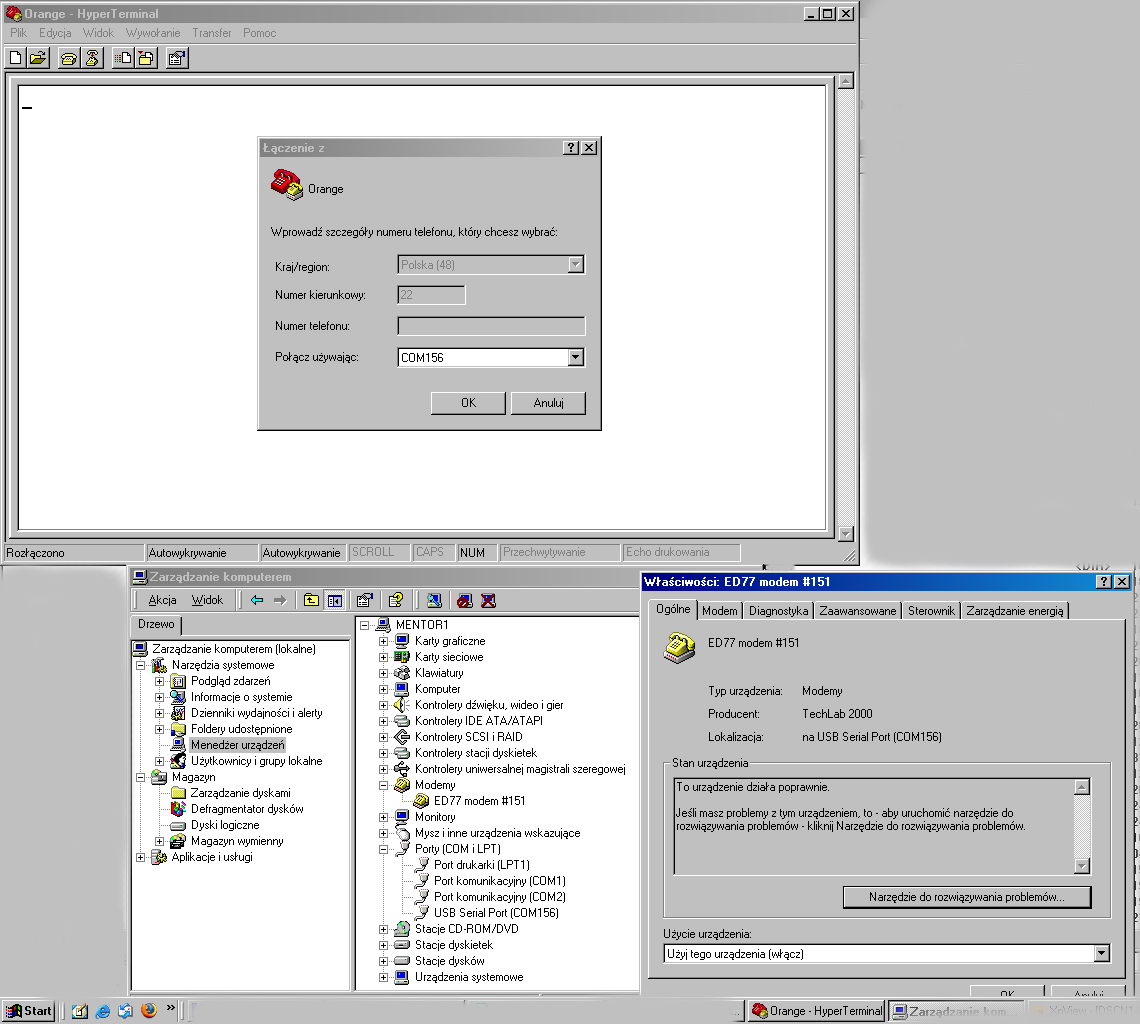1140x1024 pixels.
Task: Launch Firefox from quick launch bar
Action: pos(149,1010)
